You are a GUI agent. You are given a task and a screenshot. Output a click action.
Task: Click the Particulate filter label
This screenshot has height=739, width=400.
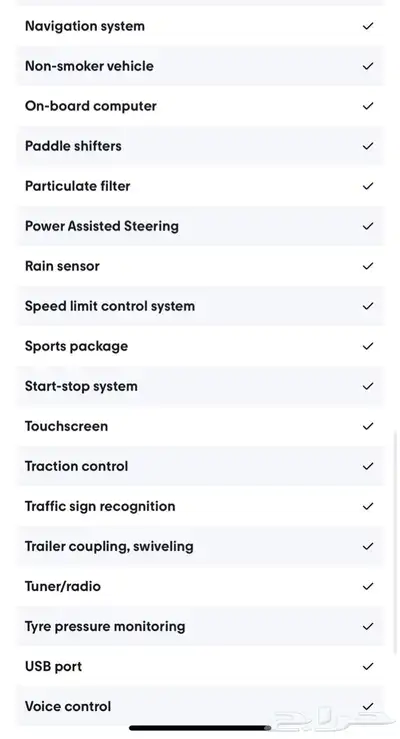tap(77, 186)
